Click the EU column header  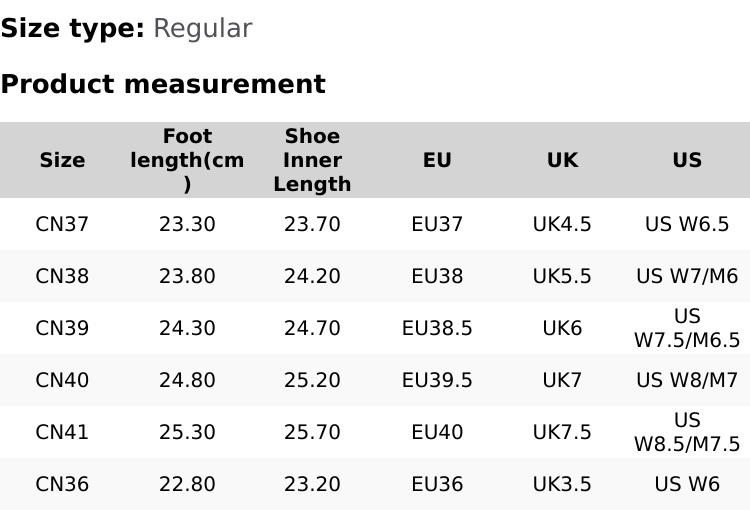coord(437,160)
